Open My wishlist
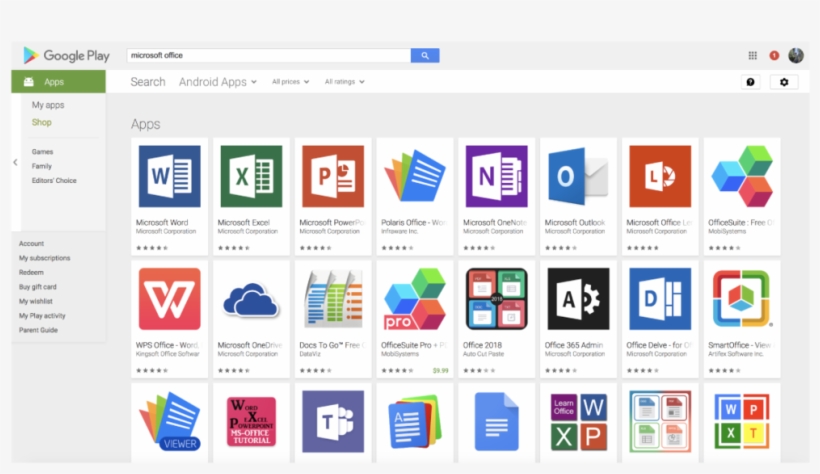The height and width of the screenshot is (474, 820). coord(36,301)
